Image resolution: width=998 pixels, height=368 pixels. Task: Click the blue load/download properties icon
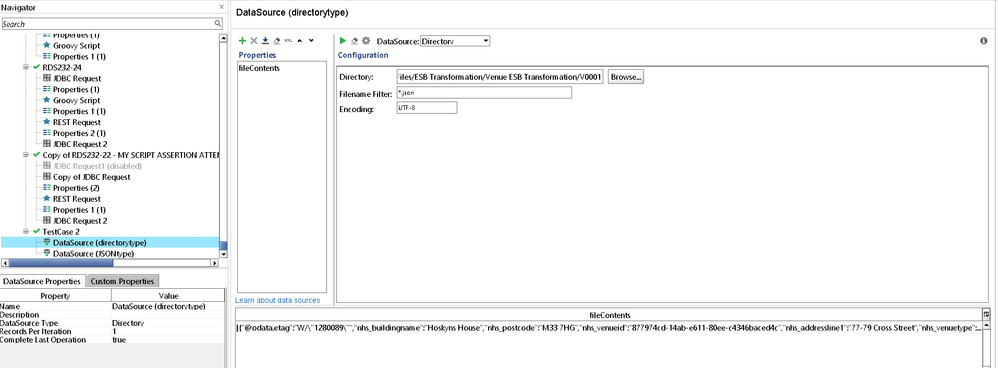click(265, 41)
